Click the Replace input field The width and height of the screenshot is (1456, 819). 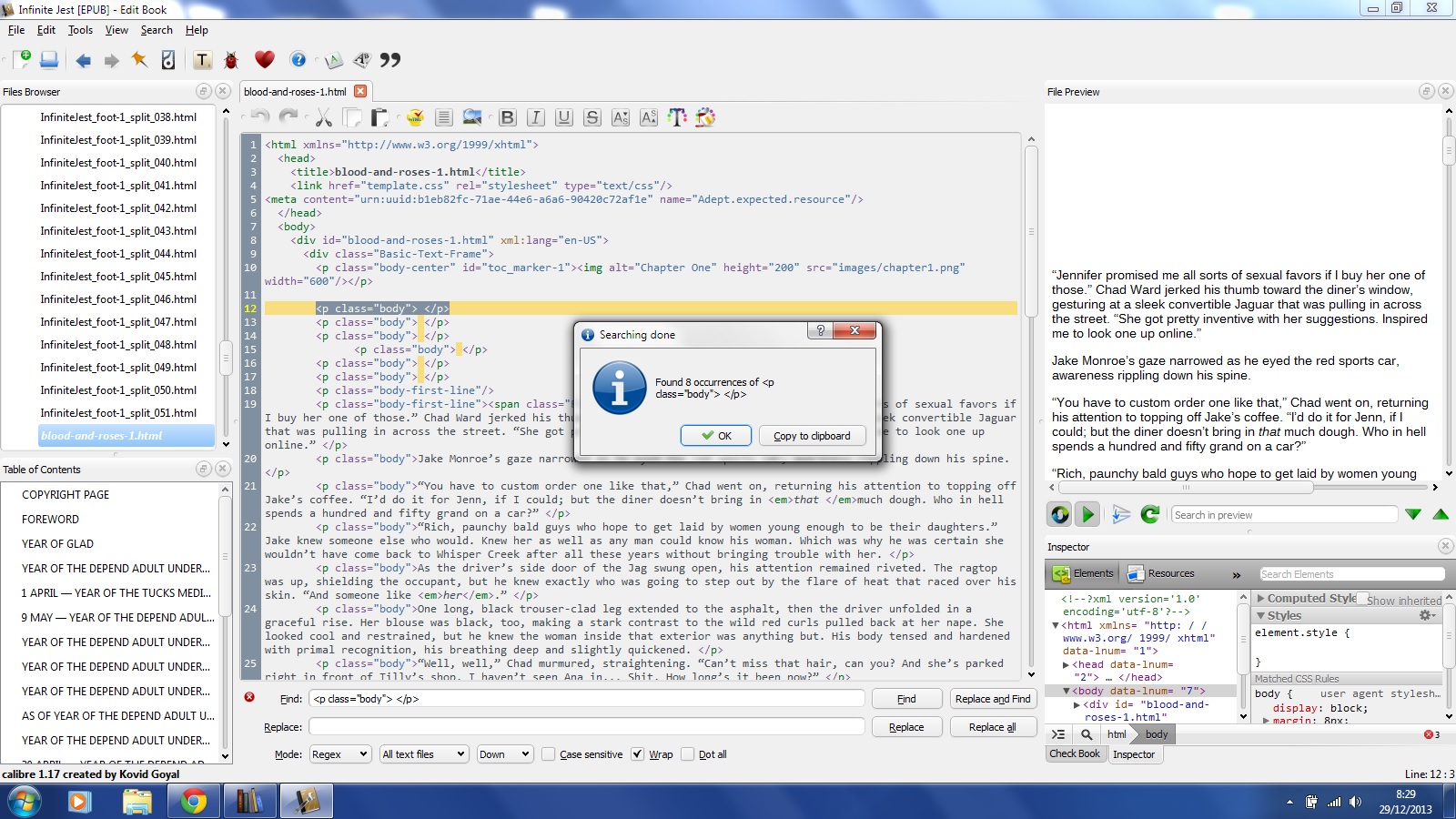pyautogui.click(x=587, y=727)
